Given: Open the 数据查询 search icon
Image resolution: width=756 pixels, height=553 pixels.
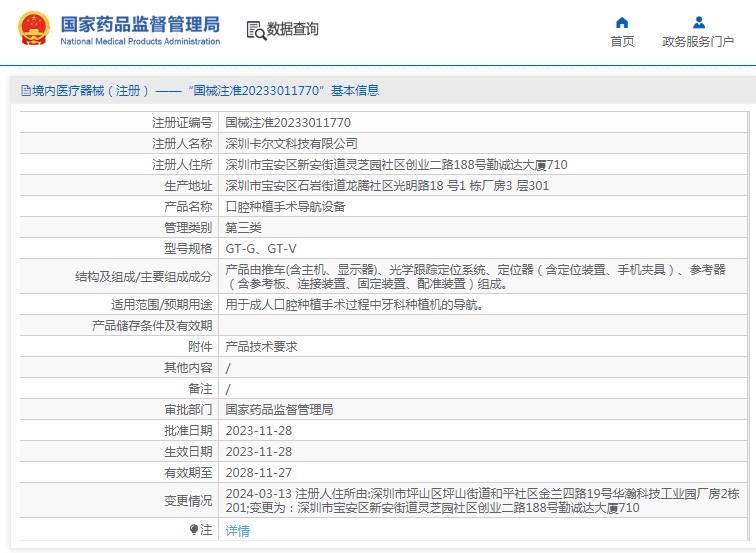Looking at the screenshot, I should click(x=256, y=30).
